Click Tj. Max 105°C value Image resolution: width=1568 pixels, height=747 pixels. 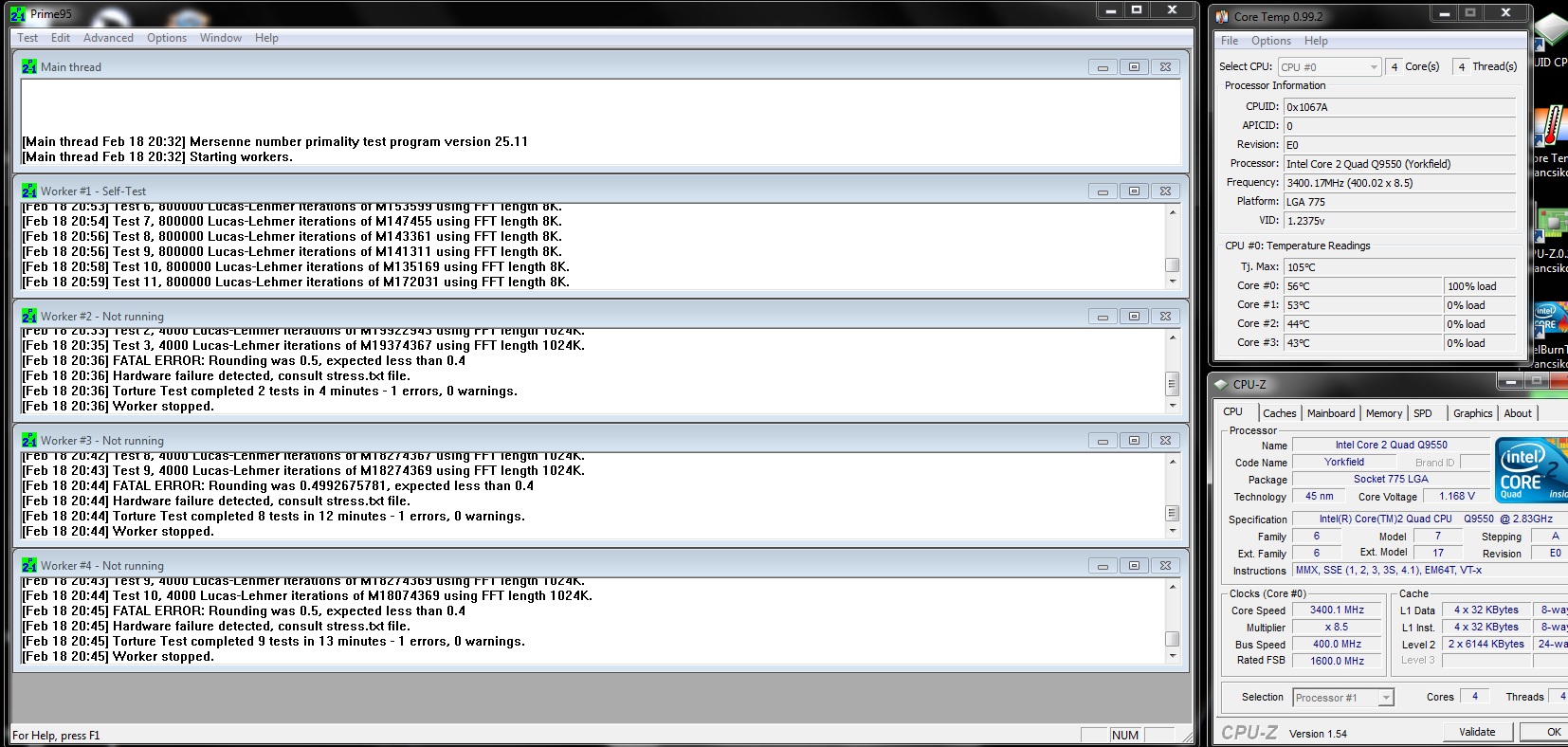point(1399,267)
